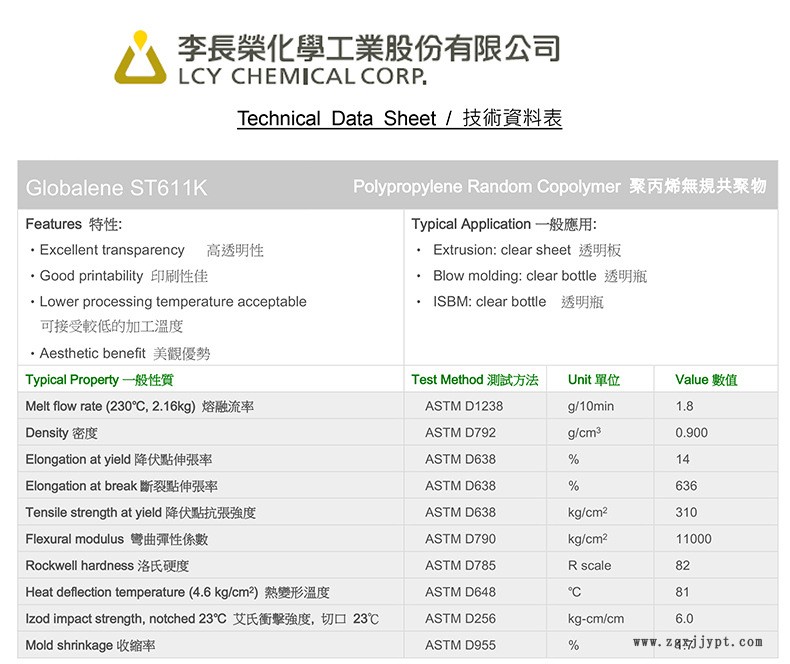Select the 'Density 密度' row label
790x664 pixels.
click(61, 433)
